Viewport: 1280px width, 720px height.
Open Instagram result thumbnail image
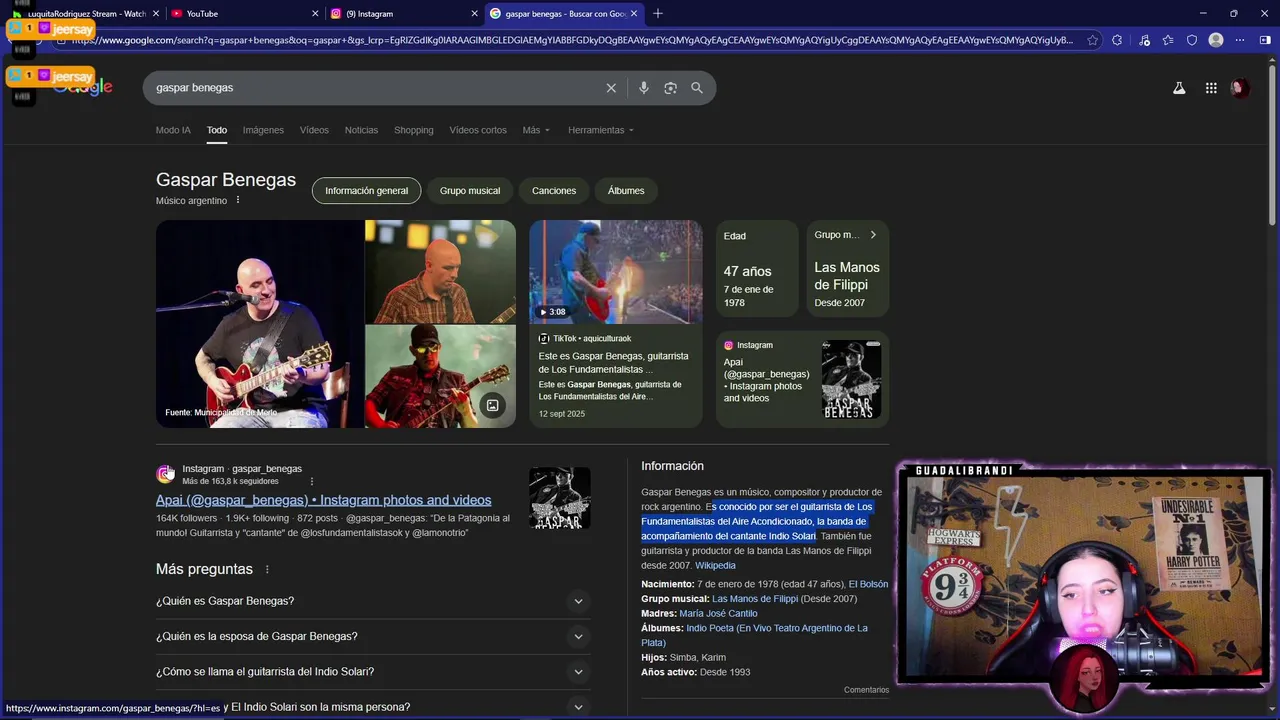pyautogui.click(x=560, y=498)
